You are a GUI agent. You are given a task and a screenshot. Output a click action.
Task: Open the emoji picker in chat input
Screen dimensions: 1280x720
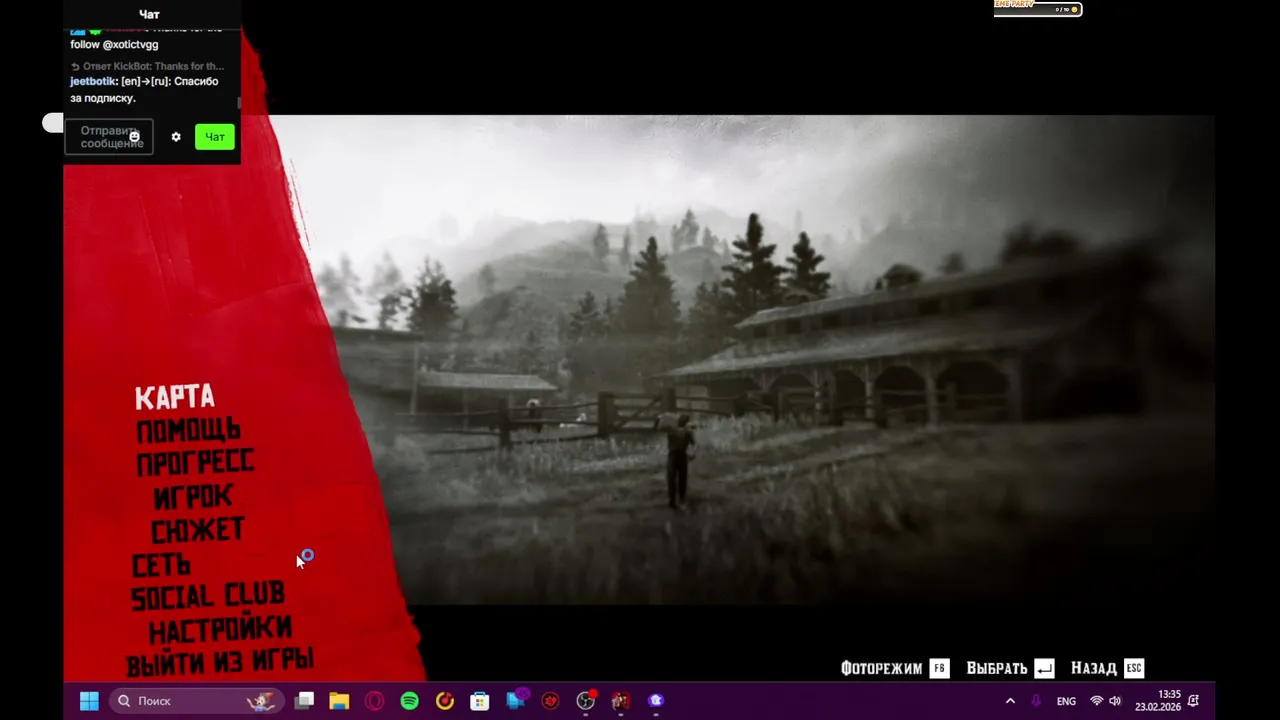tap(134, 136)
